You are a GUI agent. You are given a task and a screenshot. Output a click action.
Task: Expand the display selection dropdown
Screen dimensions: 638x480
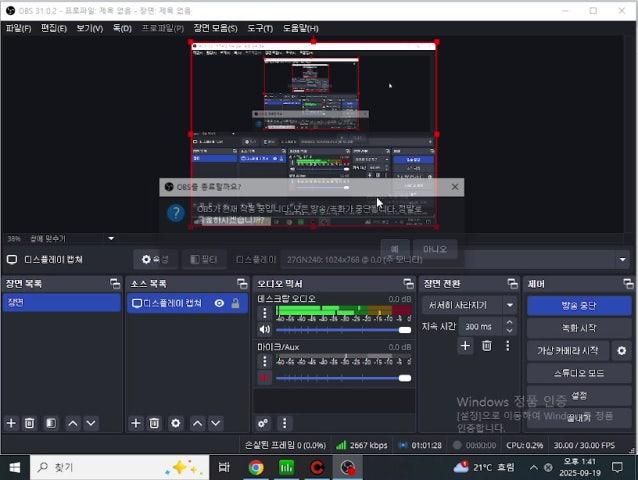[x=622, y=259]
